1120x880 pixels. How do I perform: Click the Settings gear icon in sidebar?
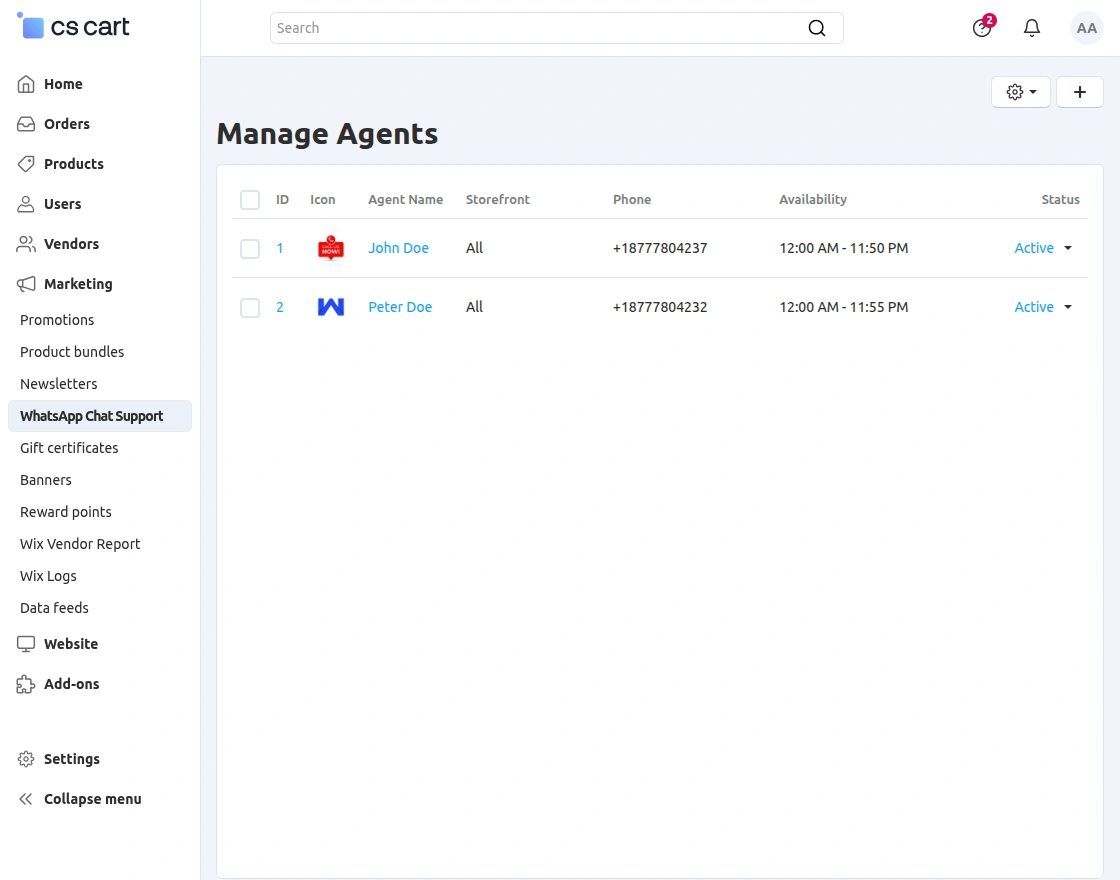coord(26,759)
